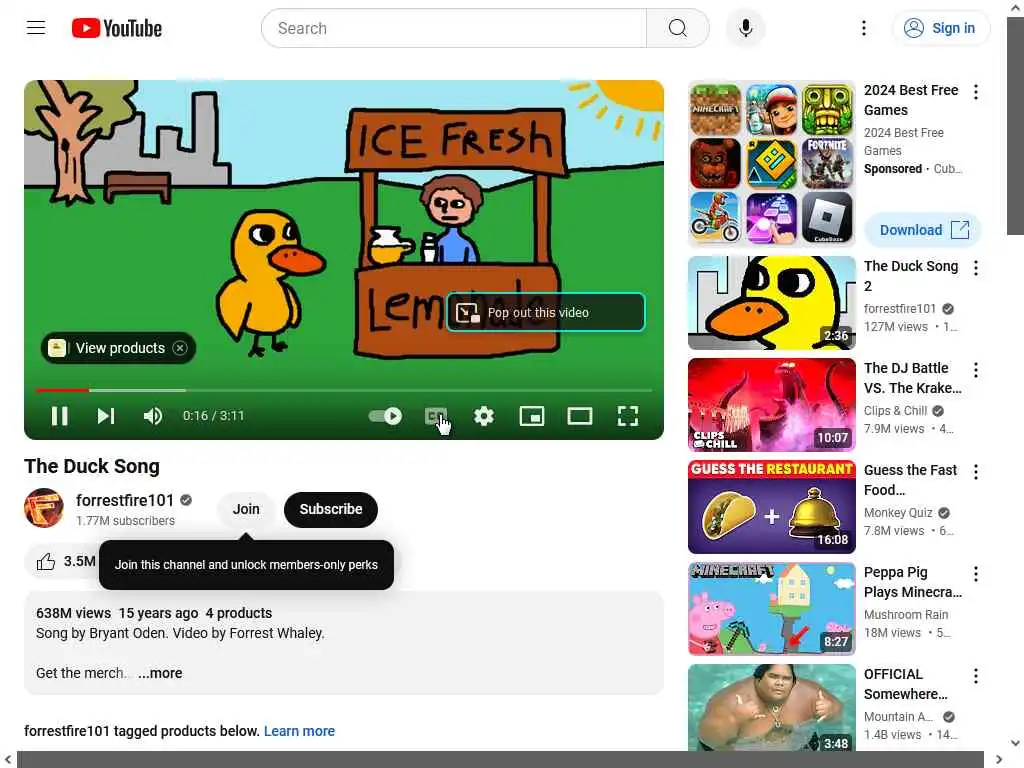Mute the video volume

pyautogui.click(x=153, y=416)
